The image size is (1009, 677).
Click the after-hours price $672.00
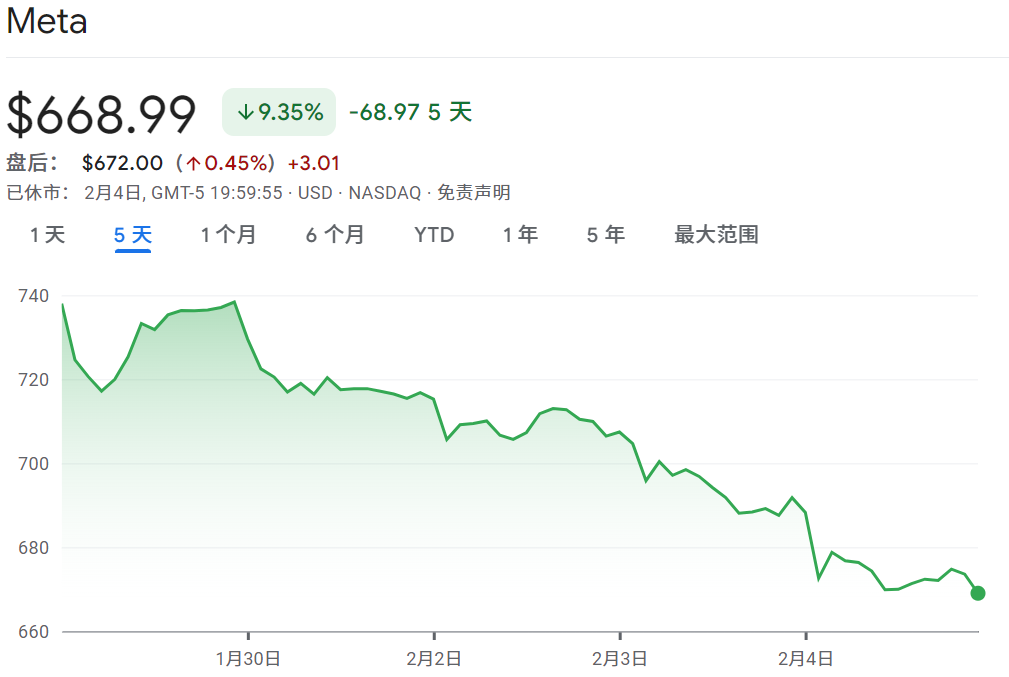pyautogui.click(x=120, y=161)
